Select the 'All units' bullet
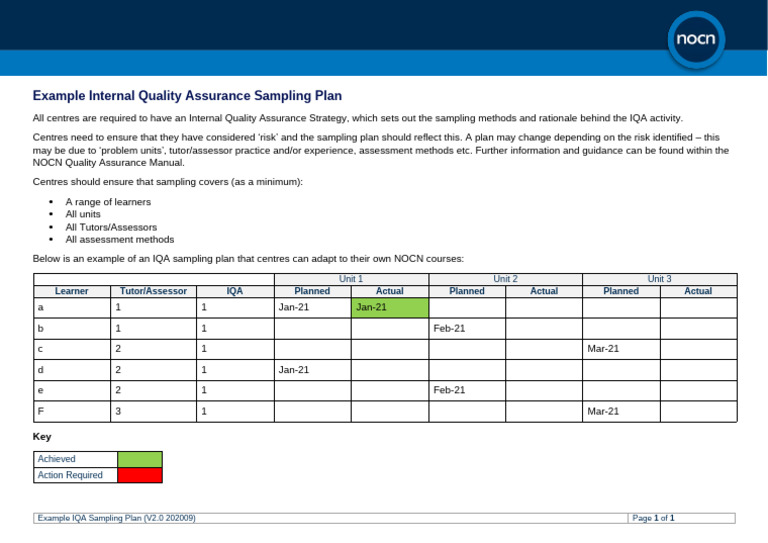 pyautogui.click(x=83, y=214)
